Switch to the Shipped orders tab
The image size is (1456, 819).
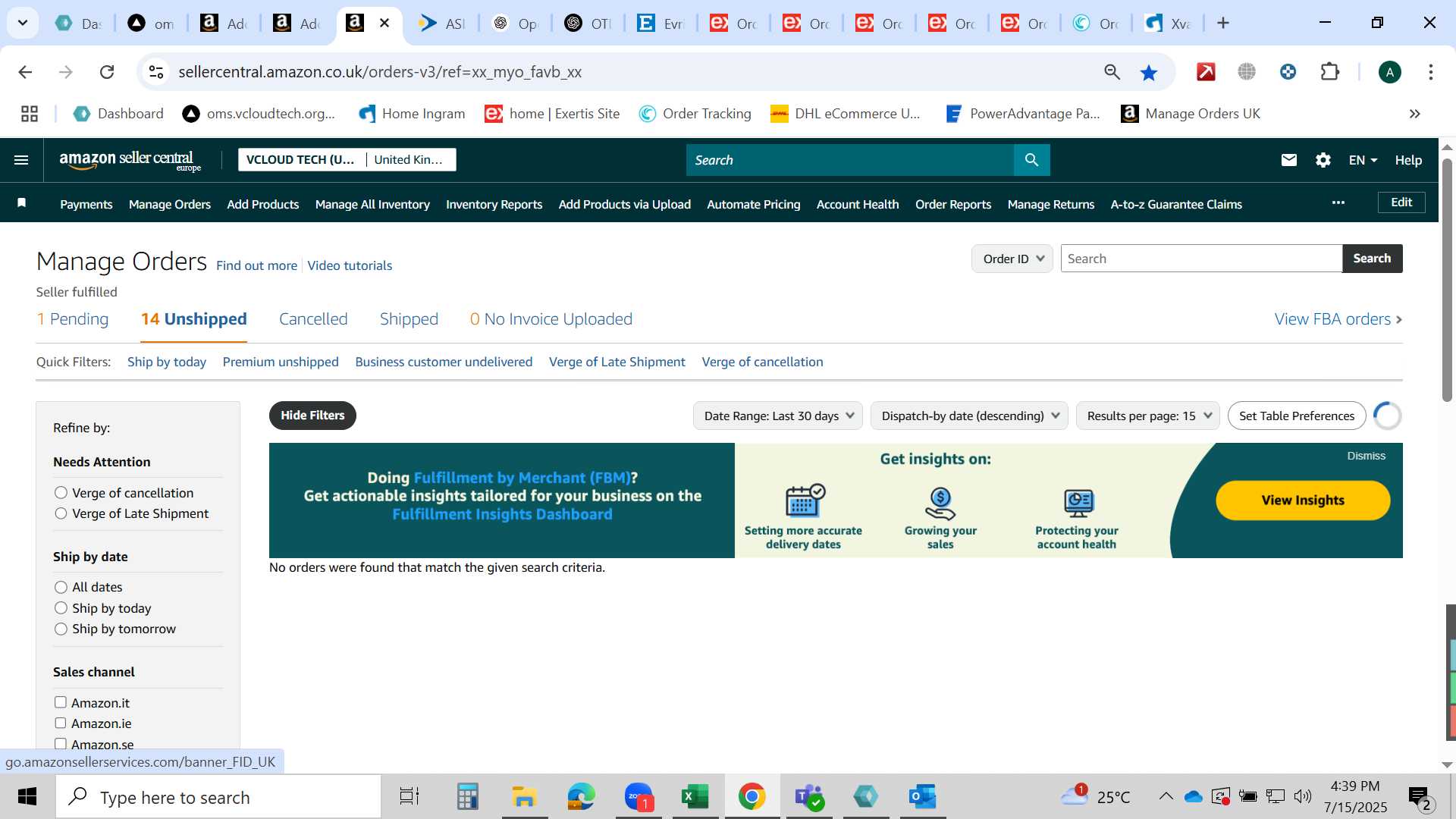(x=409, y=319)
